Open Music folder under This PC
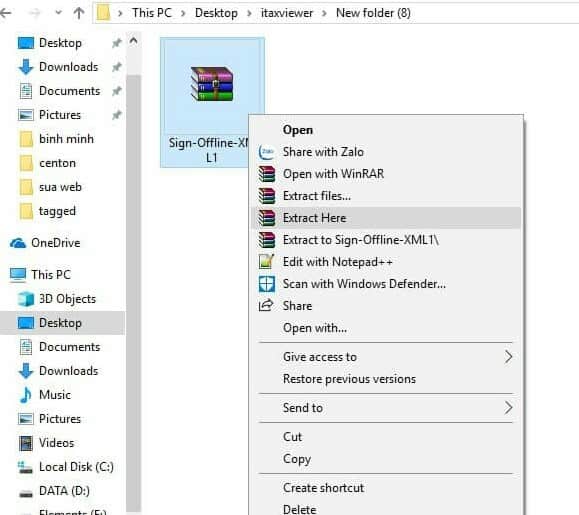The height and width of the screenshot is (515, 579). tap(44, 395)
